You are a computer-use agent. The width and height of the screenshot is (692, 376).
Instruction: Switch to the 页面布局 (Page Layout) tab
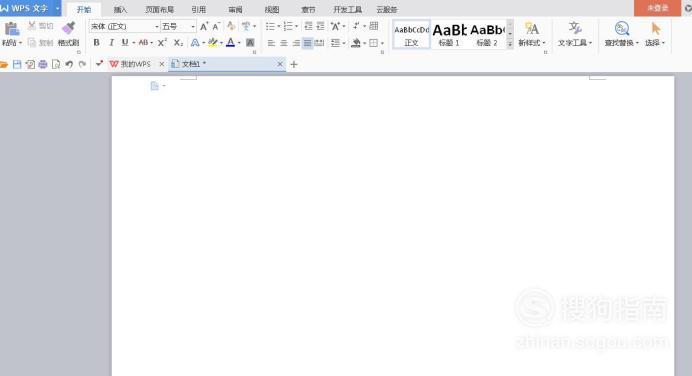pyautogui.click(x=159, y=9)
